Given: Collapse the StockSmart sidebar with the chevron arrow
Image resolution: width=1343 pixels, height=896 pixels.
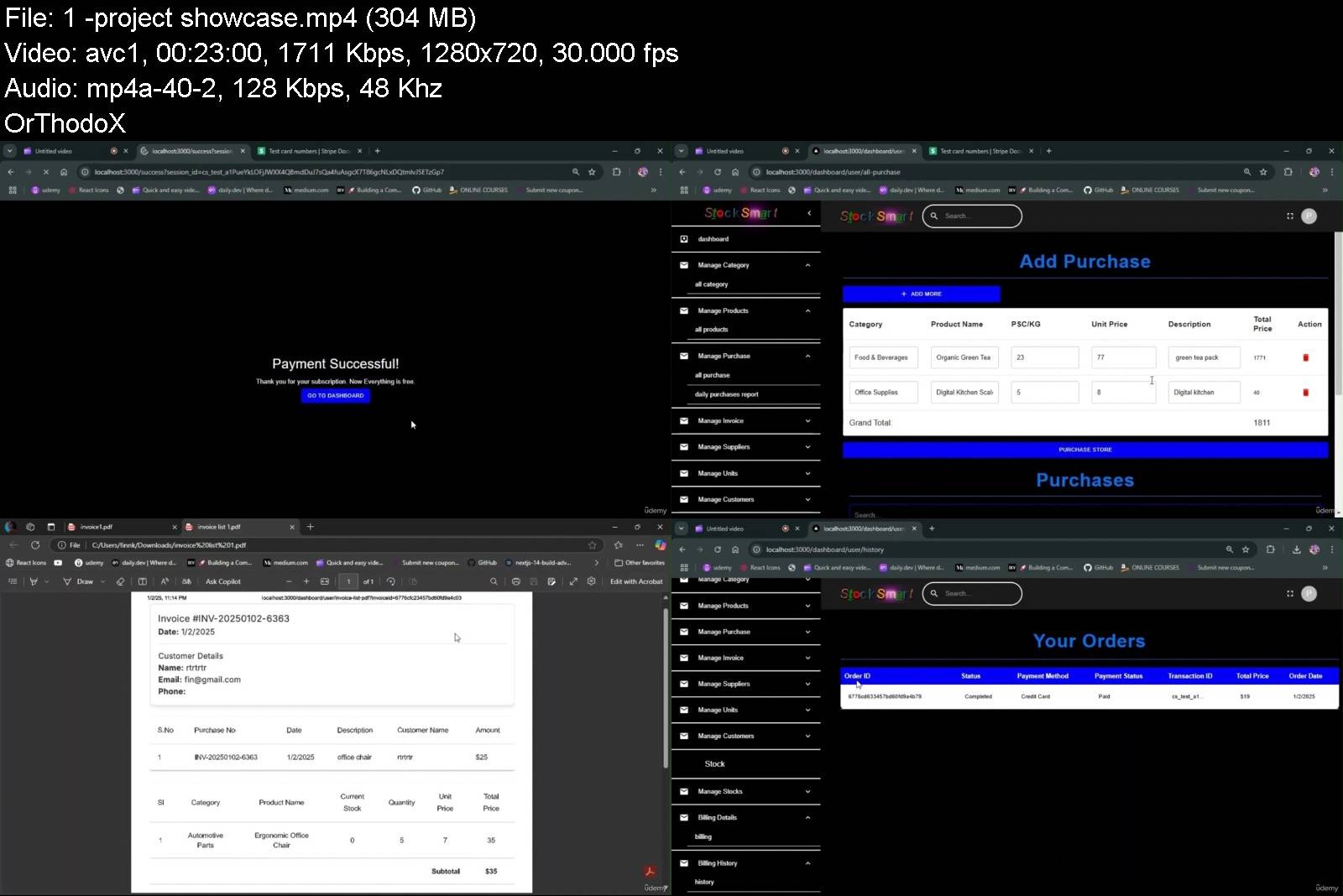Looking at the screenshot, I should coord(809,213).
